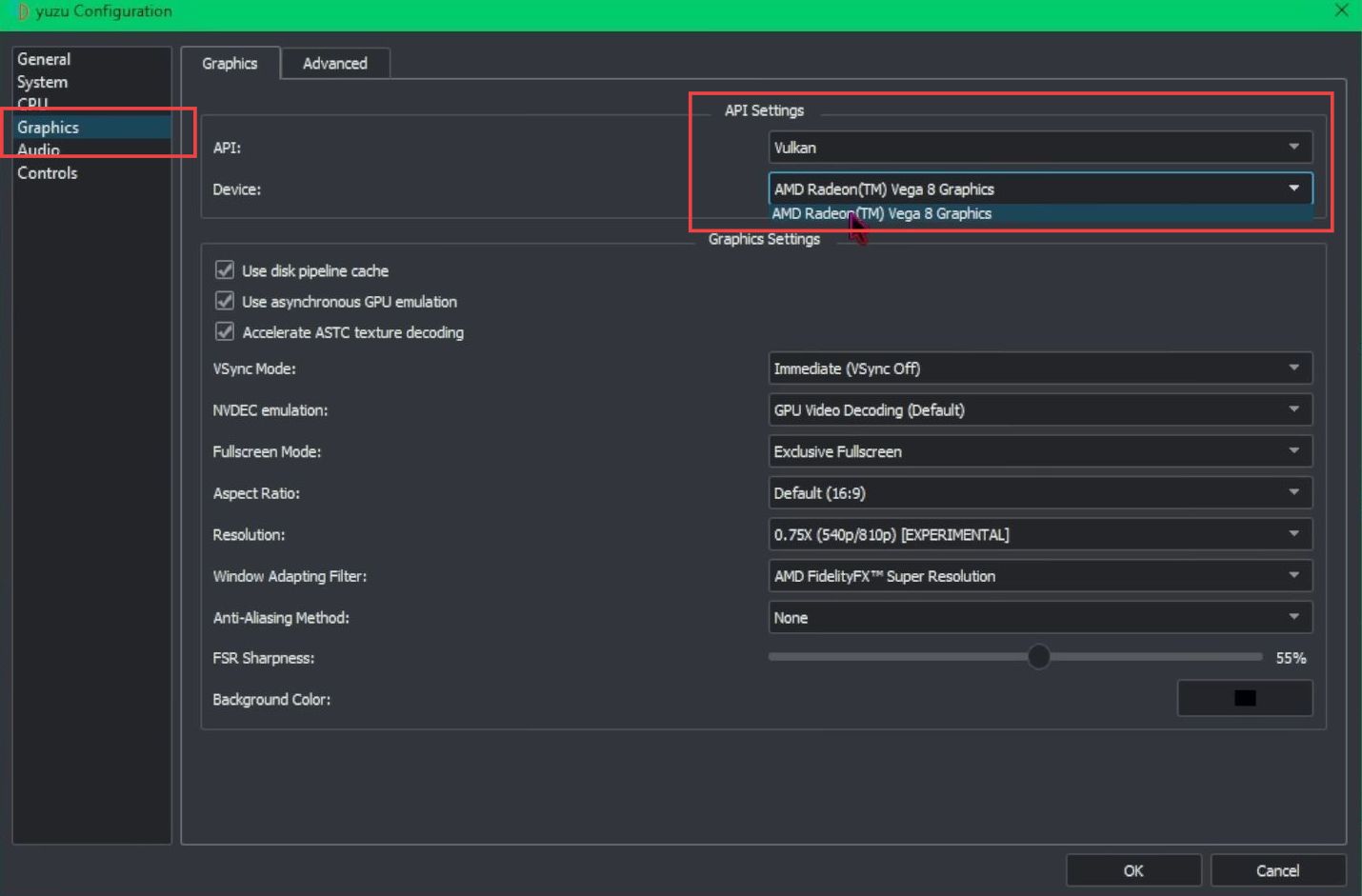The width and height of the screenshot is (1362, 896).
Task: Collapse the Device dropdown combo box
Action: pos(1040,189)
